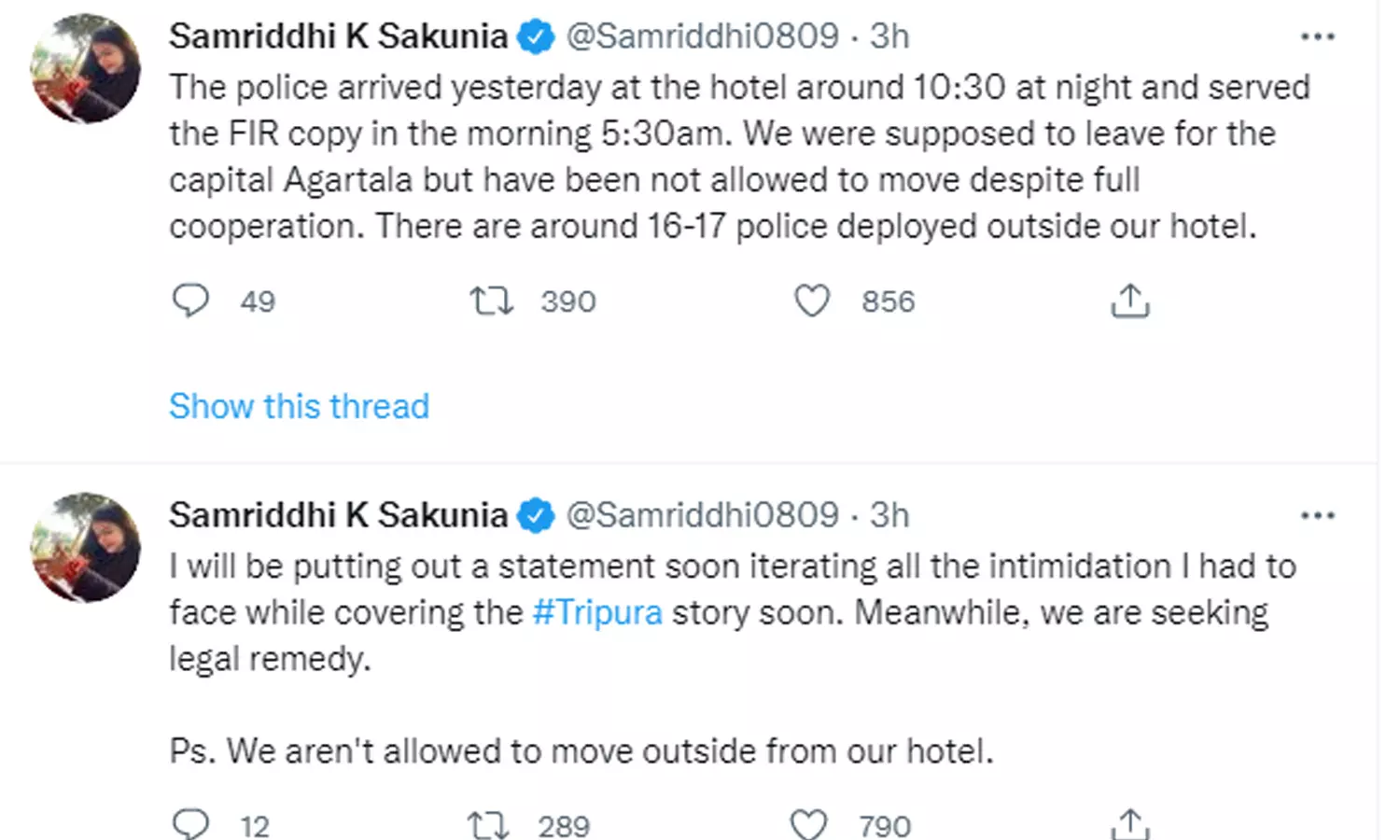Like the first tweet with 856 likes
The height and width of the screenshot is (840, 1400).
(x=811, y=301)
